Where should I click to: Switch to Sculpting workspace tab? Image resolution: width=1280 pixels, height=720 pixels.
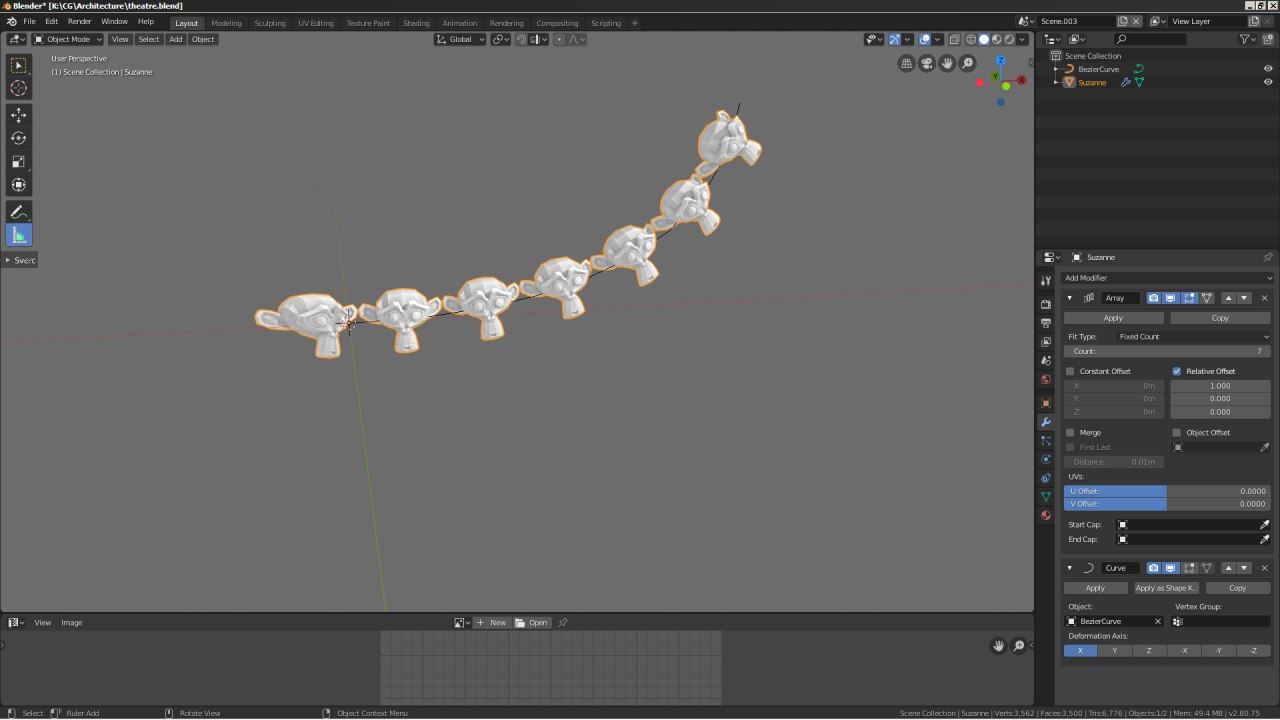coord(269,23)
